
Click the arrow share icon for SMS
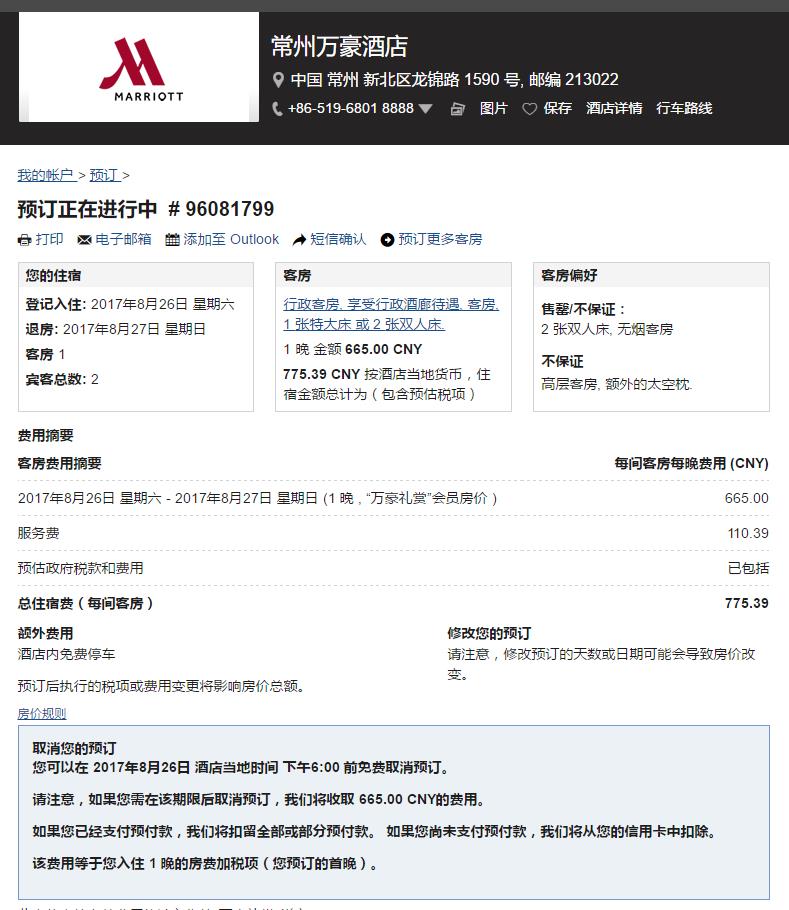299,240
